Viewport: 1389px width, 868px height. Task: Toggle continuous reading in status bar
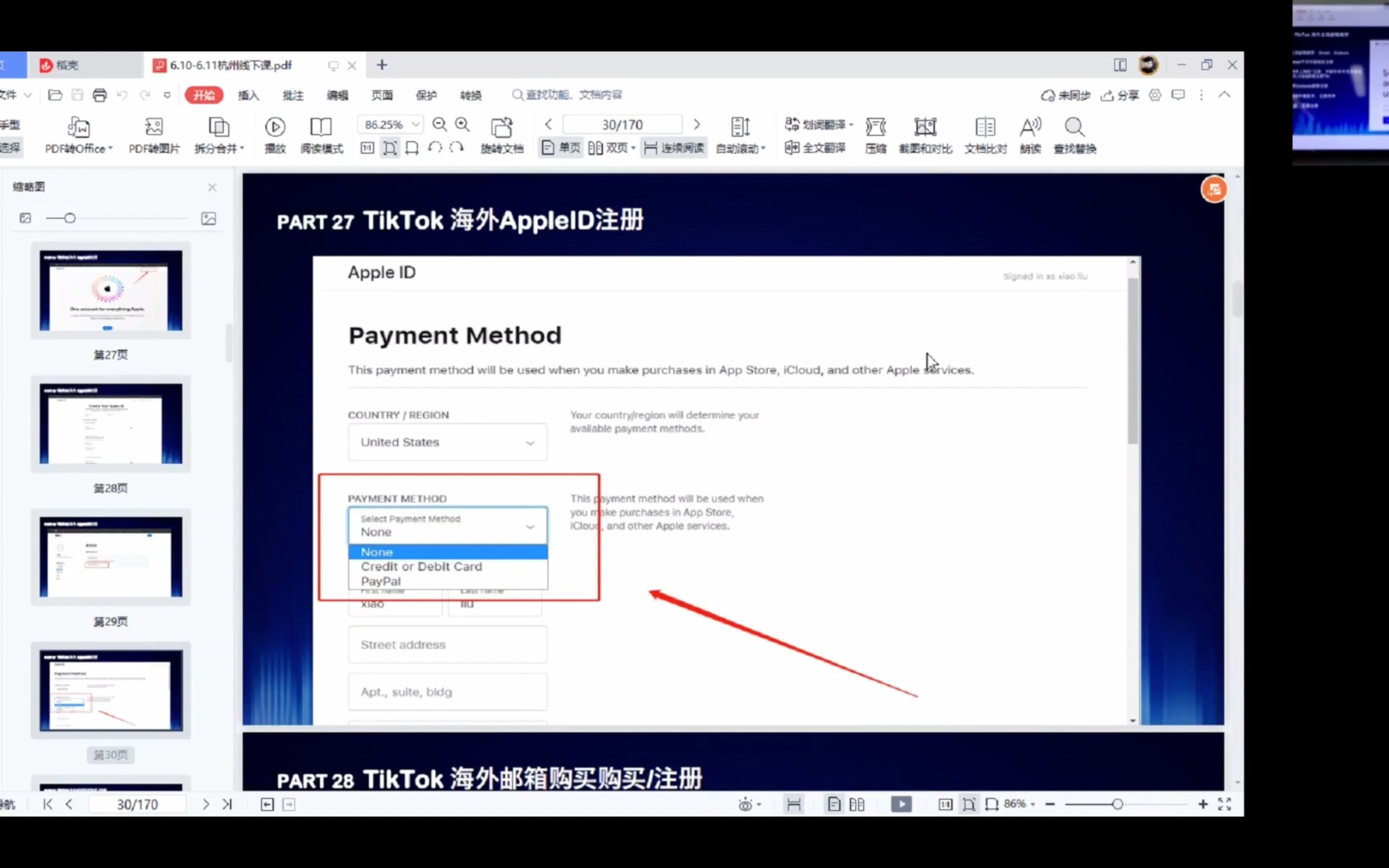coord(794,805)
